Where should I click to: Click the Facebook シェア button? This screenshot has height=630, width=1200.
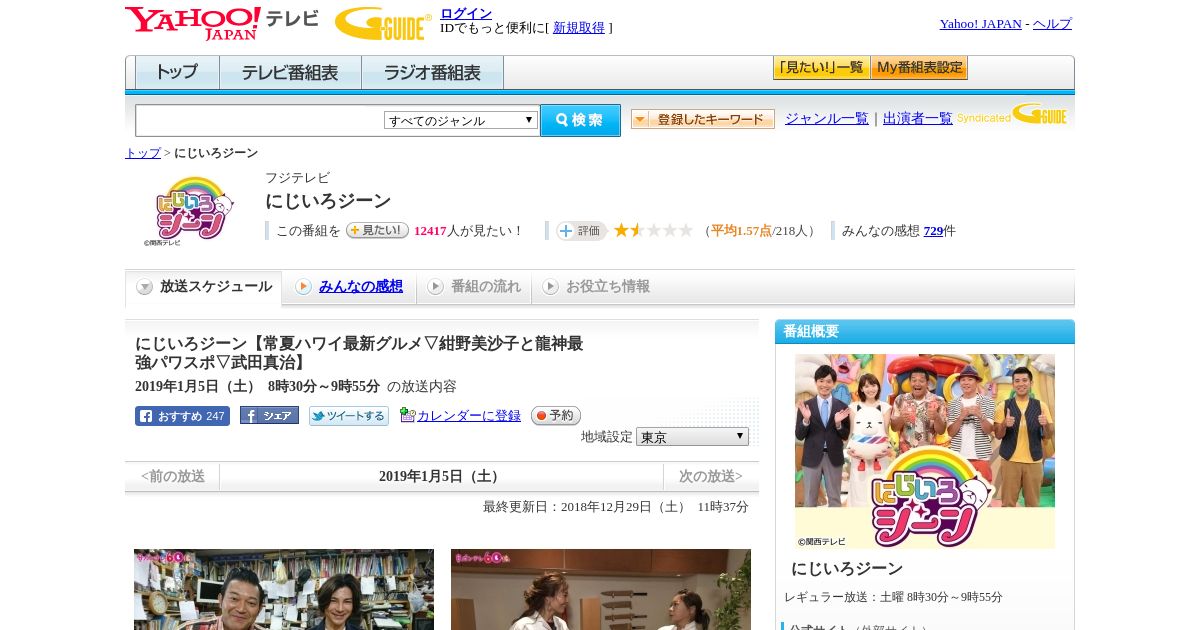269,416
